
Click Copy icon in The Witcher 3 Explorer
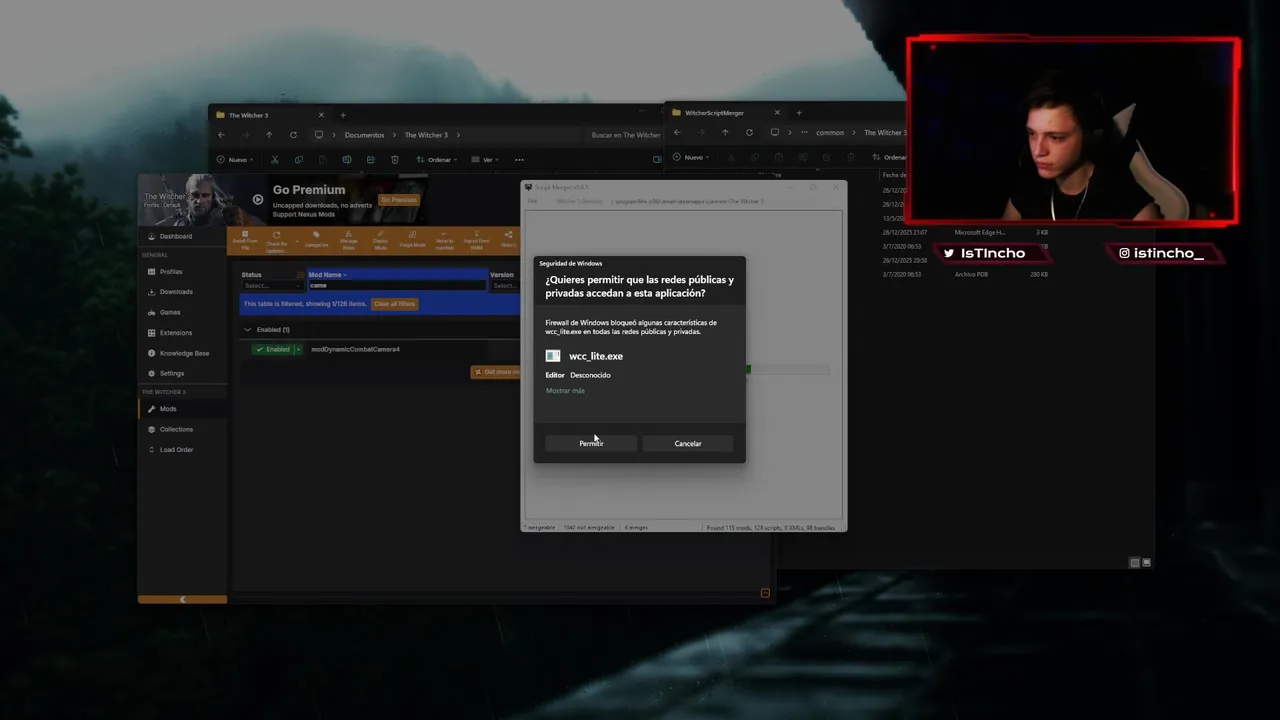[299, 160]
